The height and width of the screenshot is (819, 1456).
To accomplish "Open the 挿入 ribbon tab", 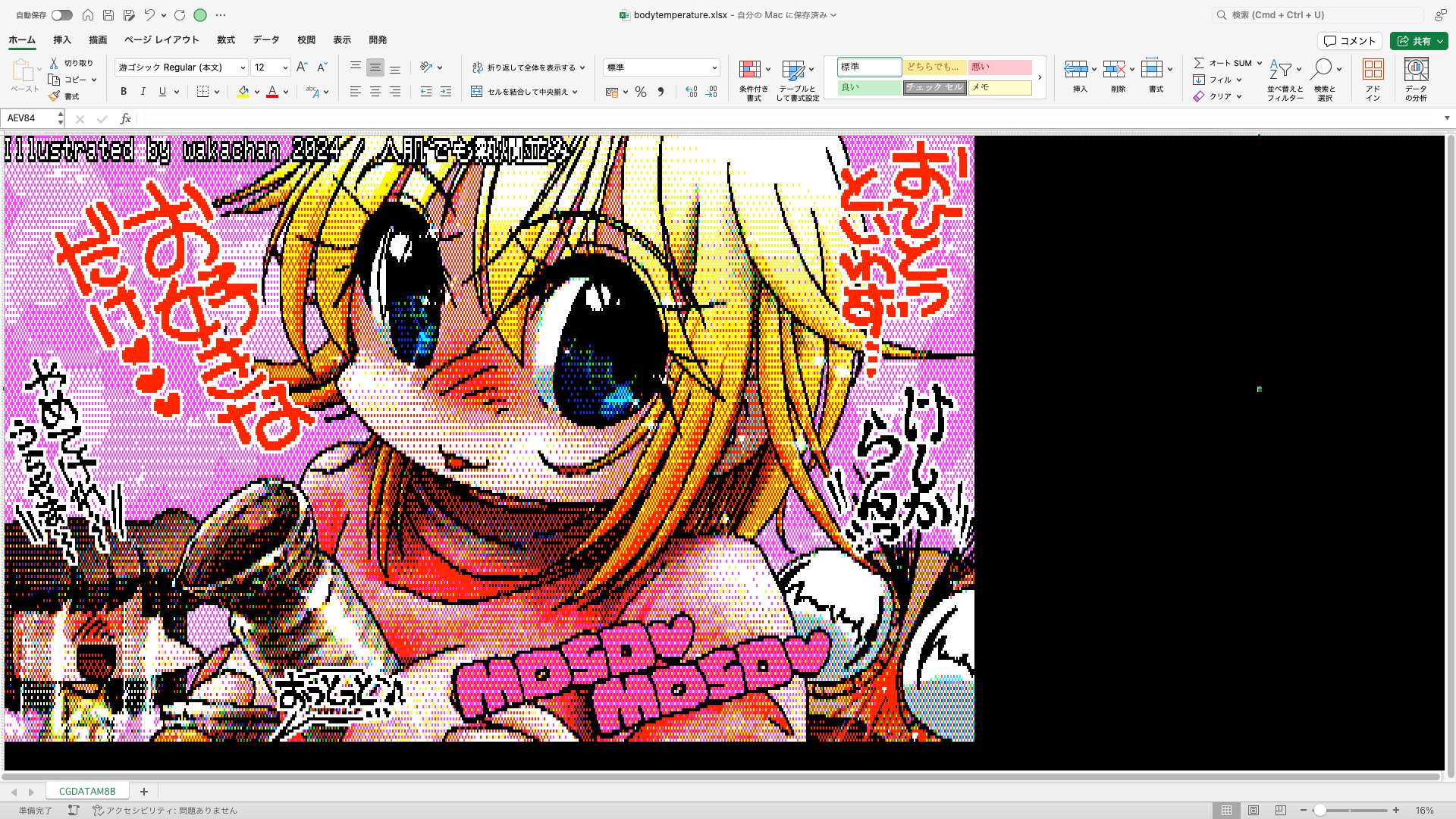I will click(x=62, y=40).
